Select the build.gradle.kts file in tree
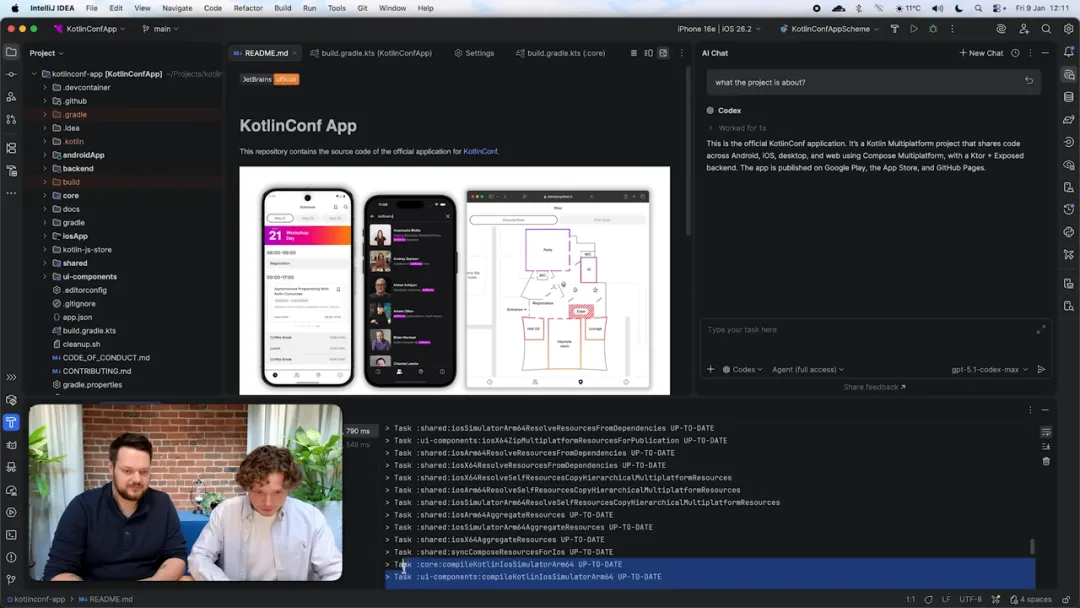This screenshot has width=1080, height=608. (x=89, y=331)
